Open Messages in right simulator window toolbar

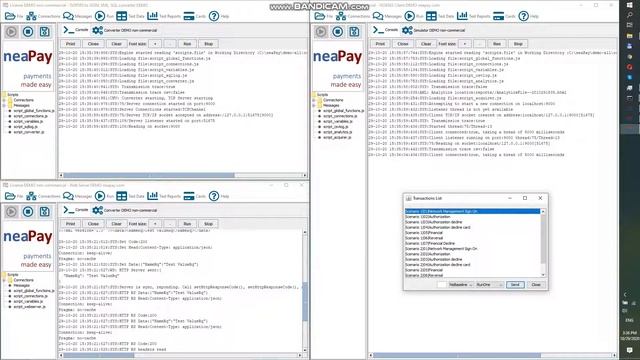pos(387,16)
